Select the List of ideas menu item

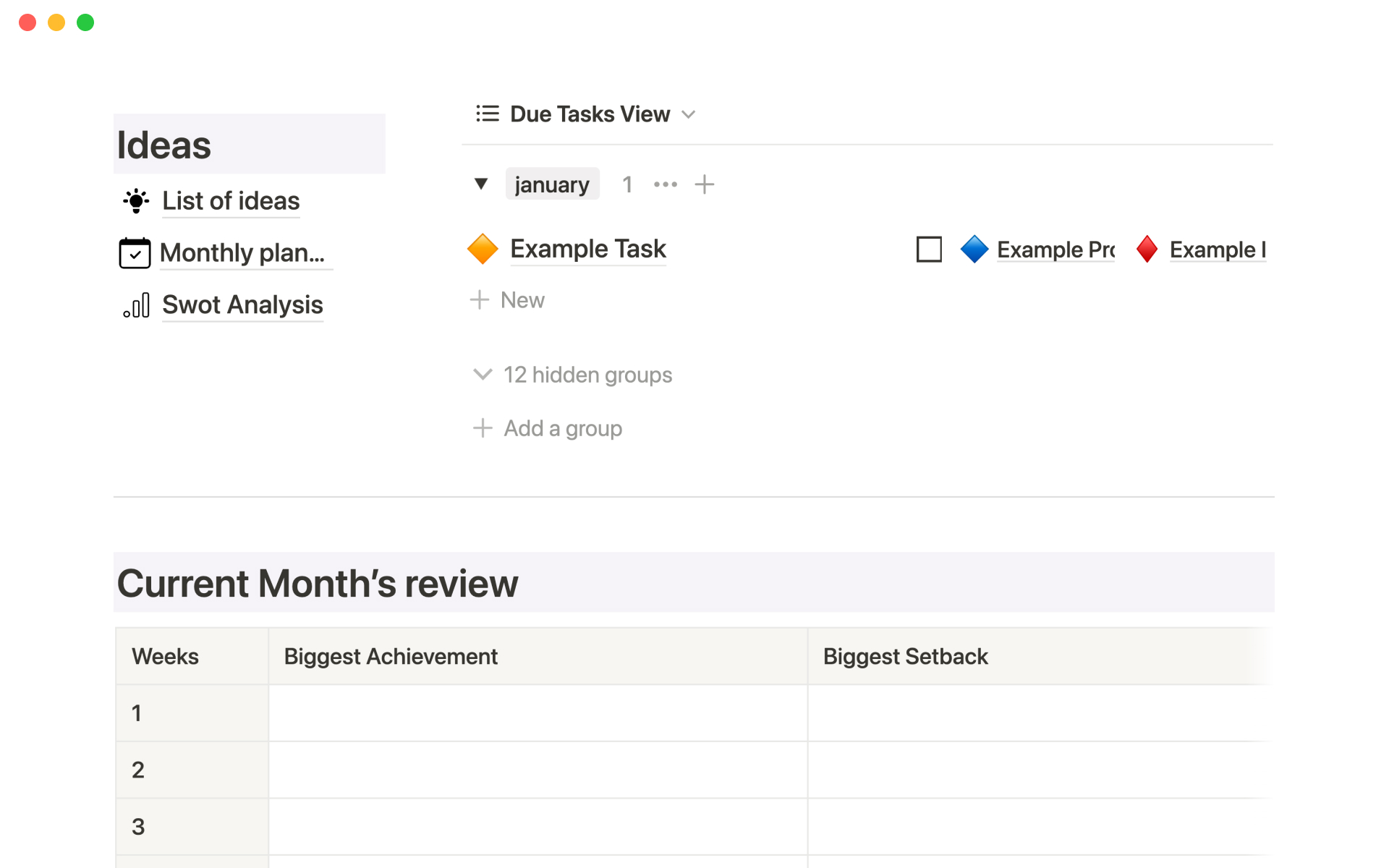(x=231, y=200)
